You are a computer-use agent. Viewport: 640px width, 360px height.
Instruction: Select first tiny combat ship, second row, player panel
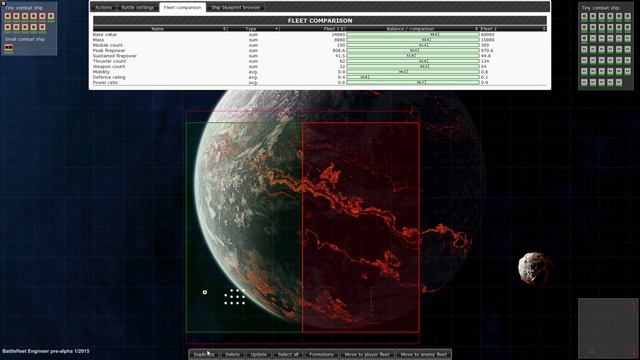(x=8, y=27)
